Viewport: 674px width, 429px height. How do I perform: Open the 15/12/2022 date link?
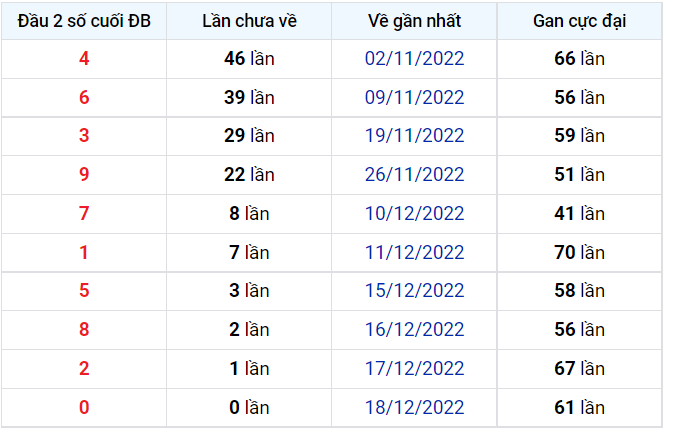[x=414, y=291]
